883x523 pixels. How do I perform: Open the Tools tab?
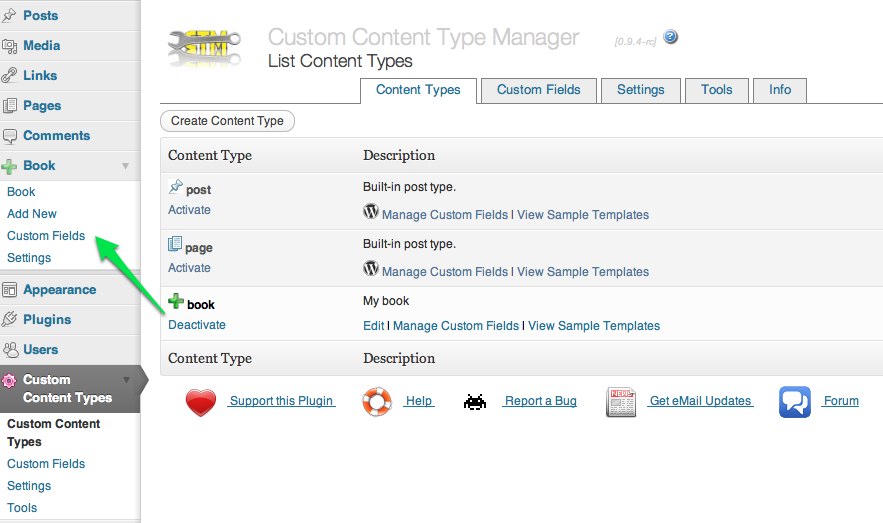point(717,90)
